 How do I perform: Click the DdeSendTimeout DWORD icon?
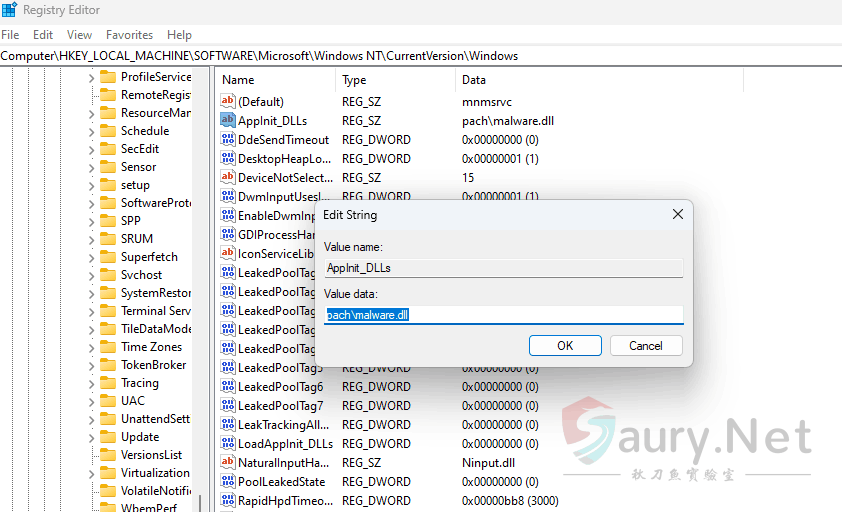227,139
